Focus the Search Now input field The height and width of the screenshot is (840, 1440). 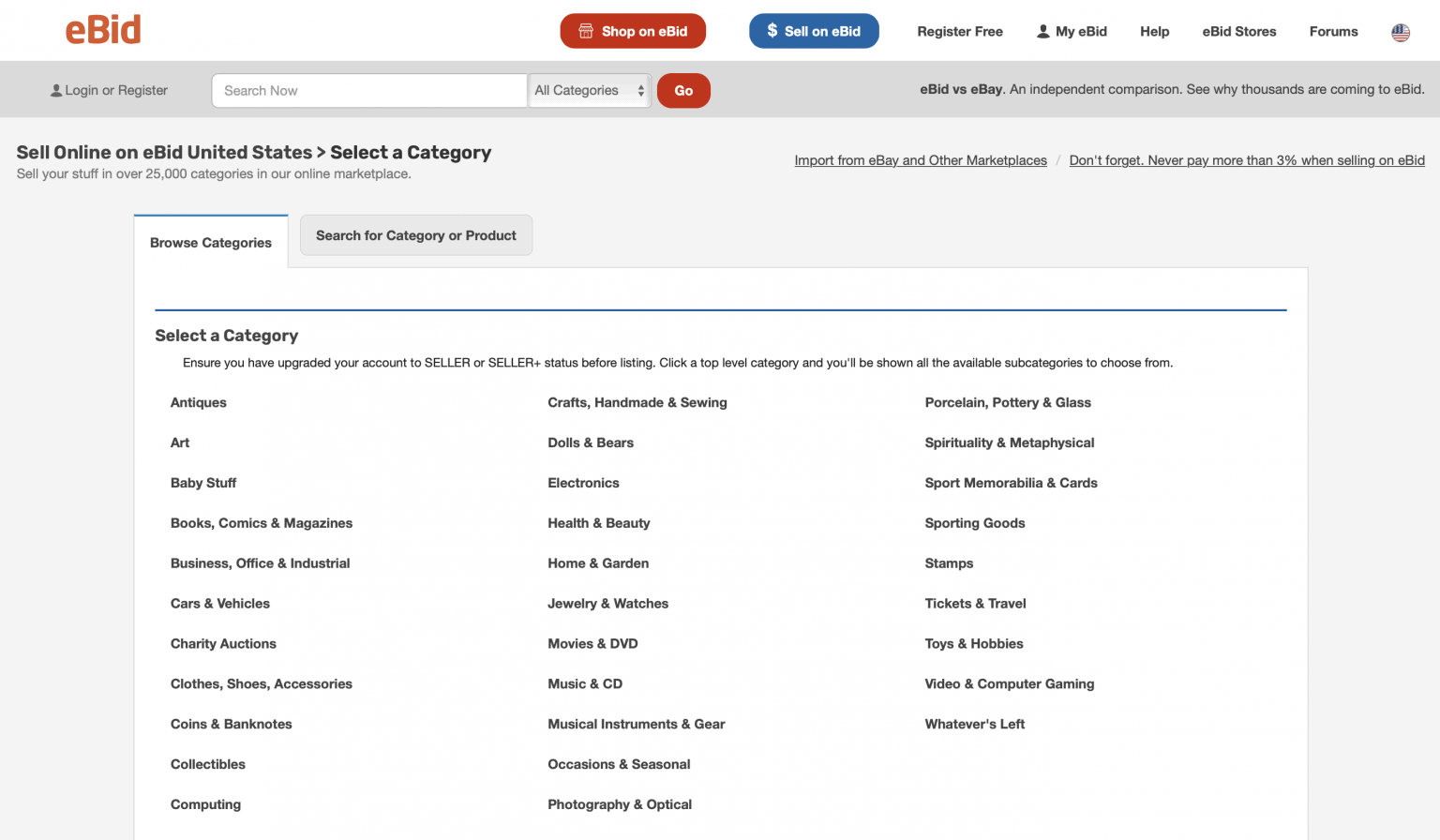[369, 91]
